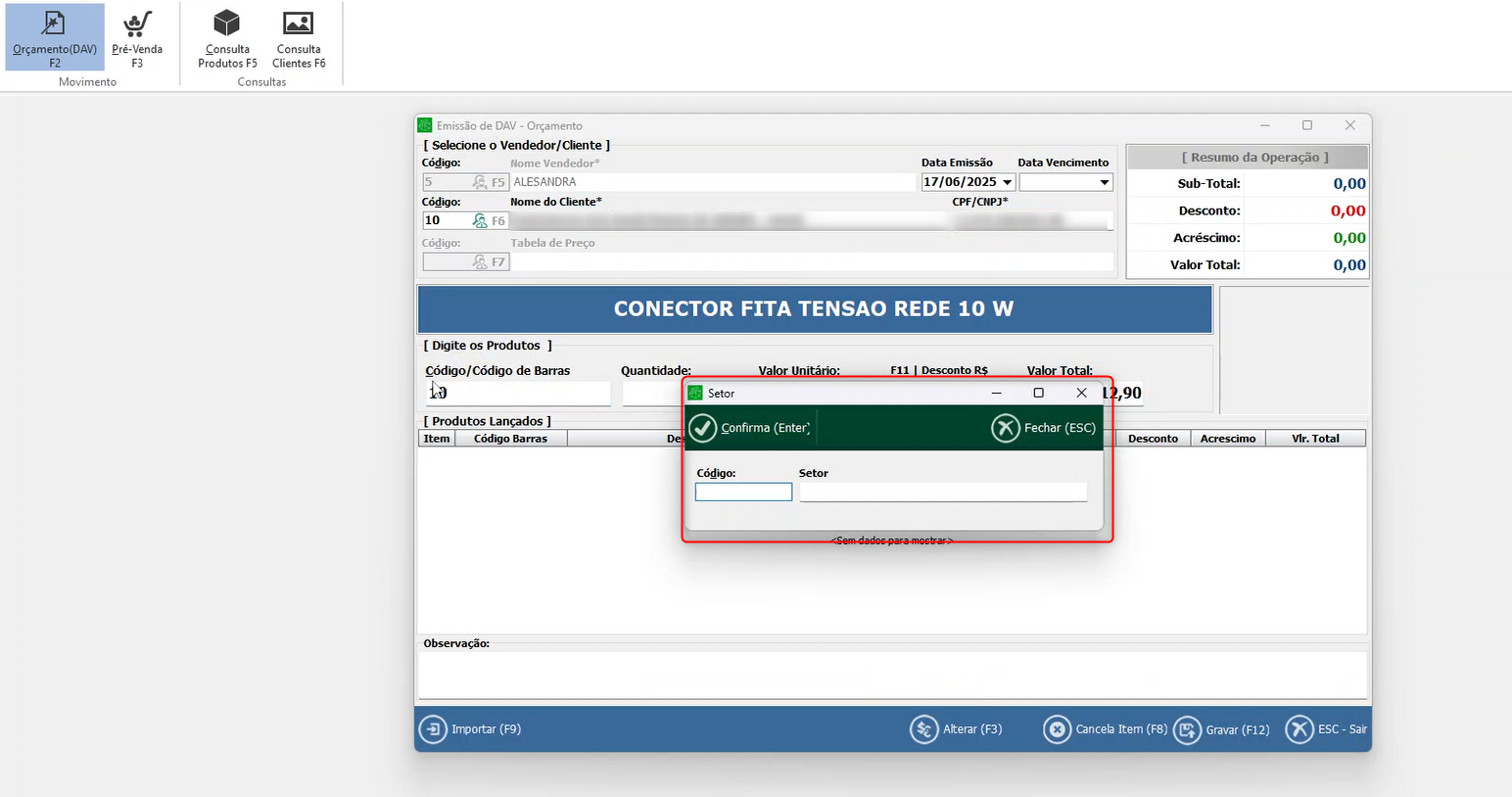Click the green Acréscimo value in Resumo
This screenshot has height=797, width=1512.
click(x=1349, y=238)
